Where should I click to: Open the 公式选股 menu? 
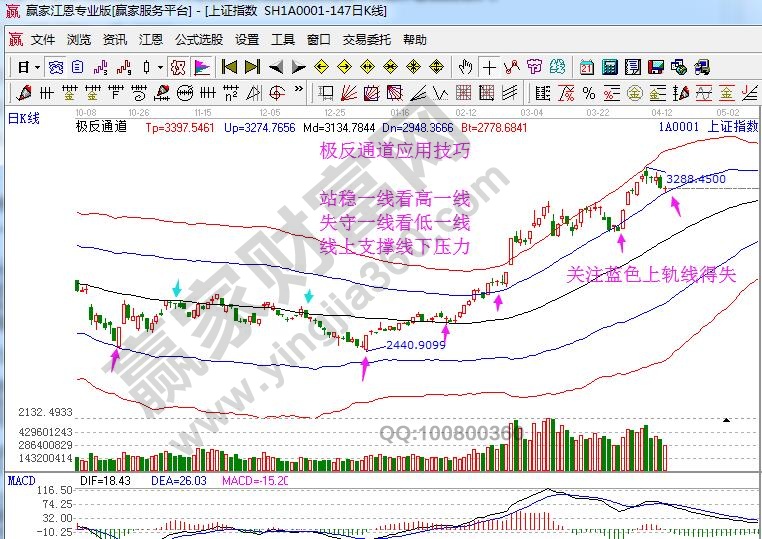[x=198, y=40]
